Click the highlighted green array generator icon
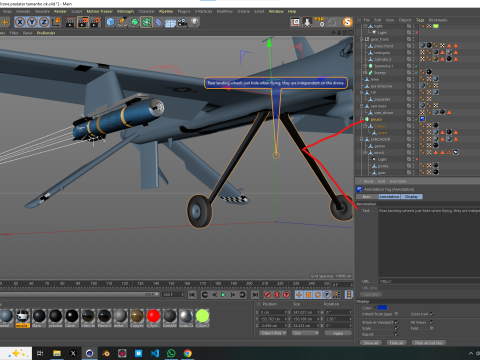480x360 pixels. tap(146, 22)
